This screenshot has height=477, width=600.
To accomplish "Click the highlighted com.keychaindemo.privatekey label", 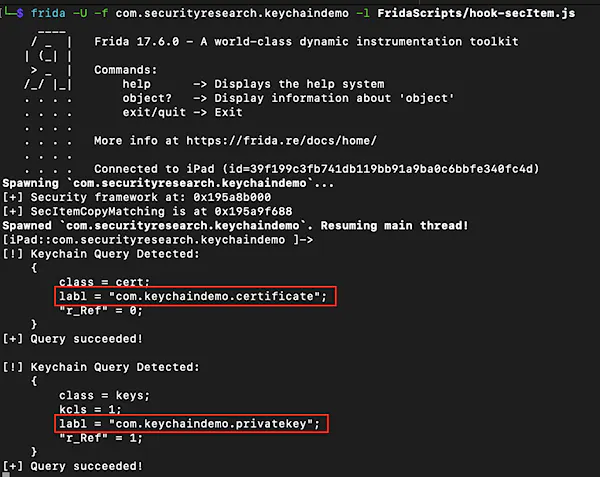I will click(x=189, y=423).
